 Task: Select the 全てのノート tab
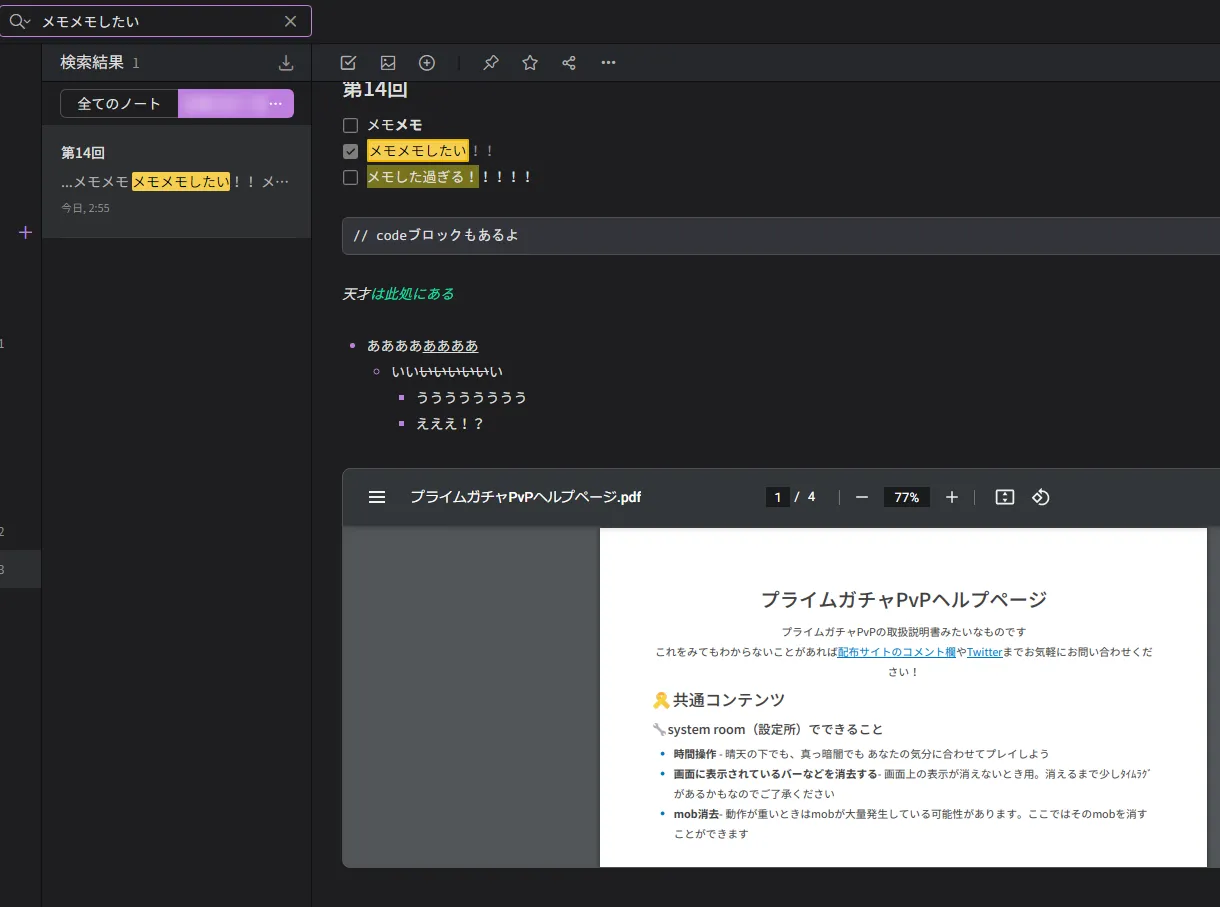pos(119,104)
